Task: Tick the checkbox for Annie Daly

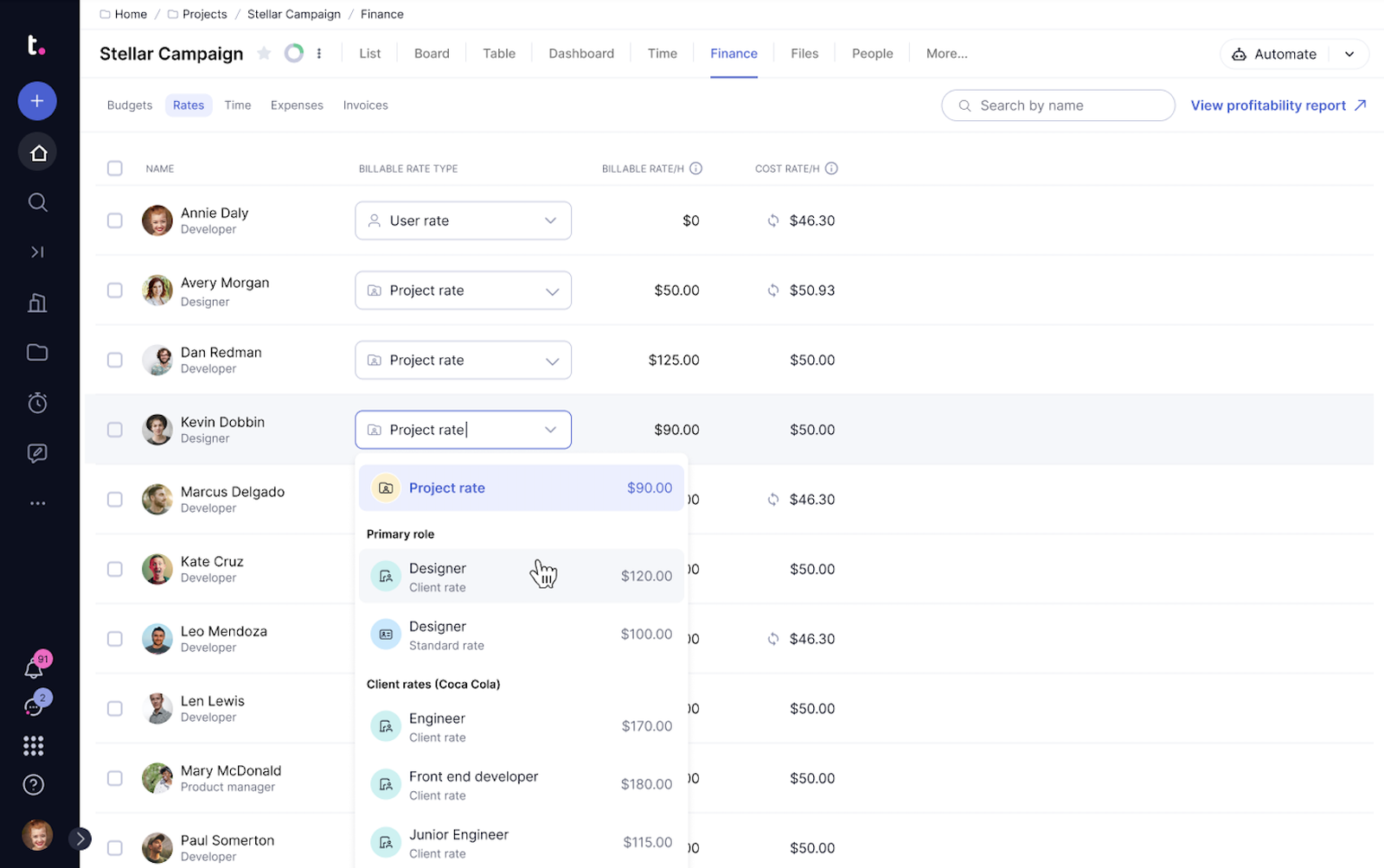Action: point(115,220)
